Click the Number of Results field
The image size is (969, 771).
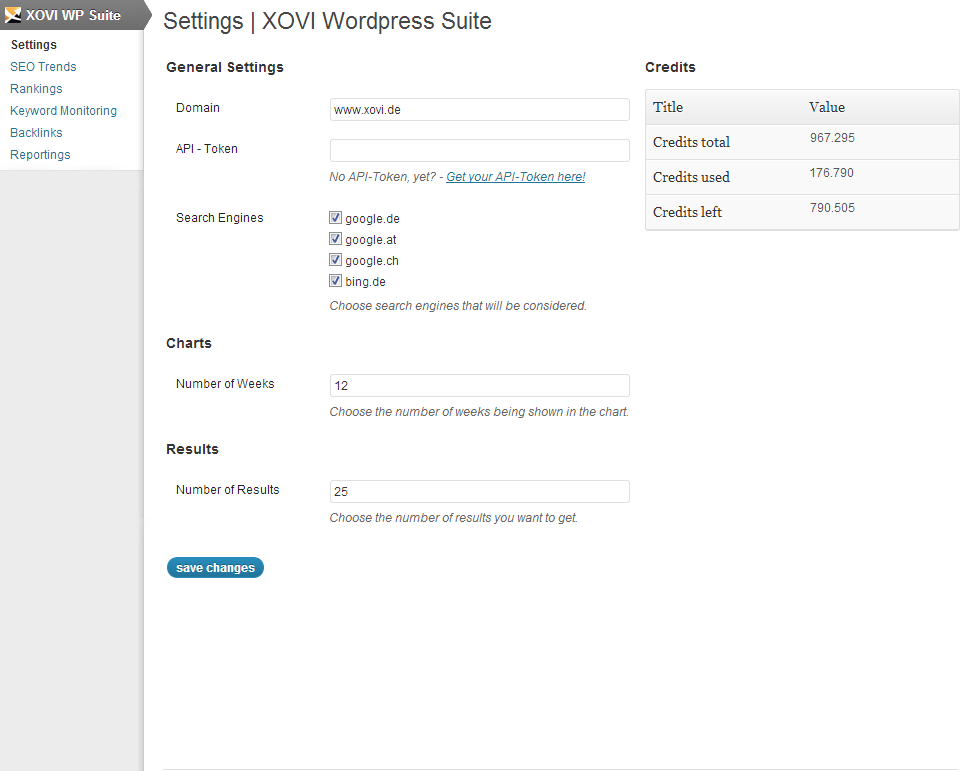[x=480, y=491]
